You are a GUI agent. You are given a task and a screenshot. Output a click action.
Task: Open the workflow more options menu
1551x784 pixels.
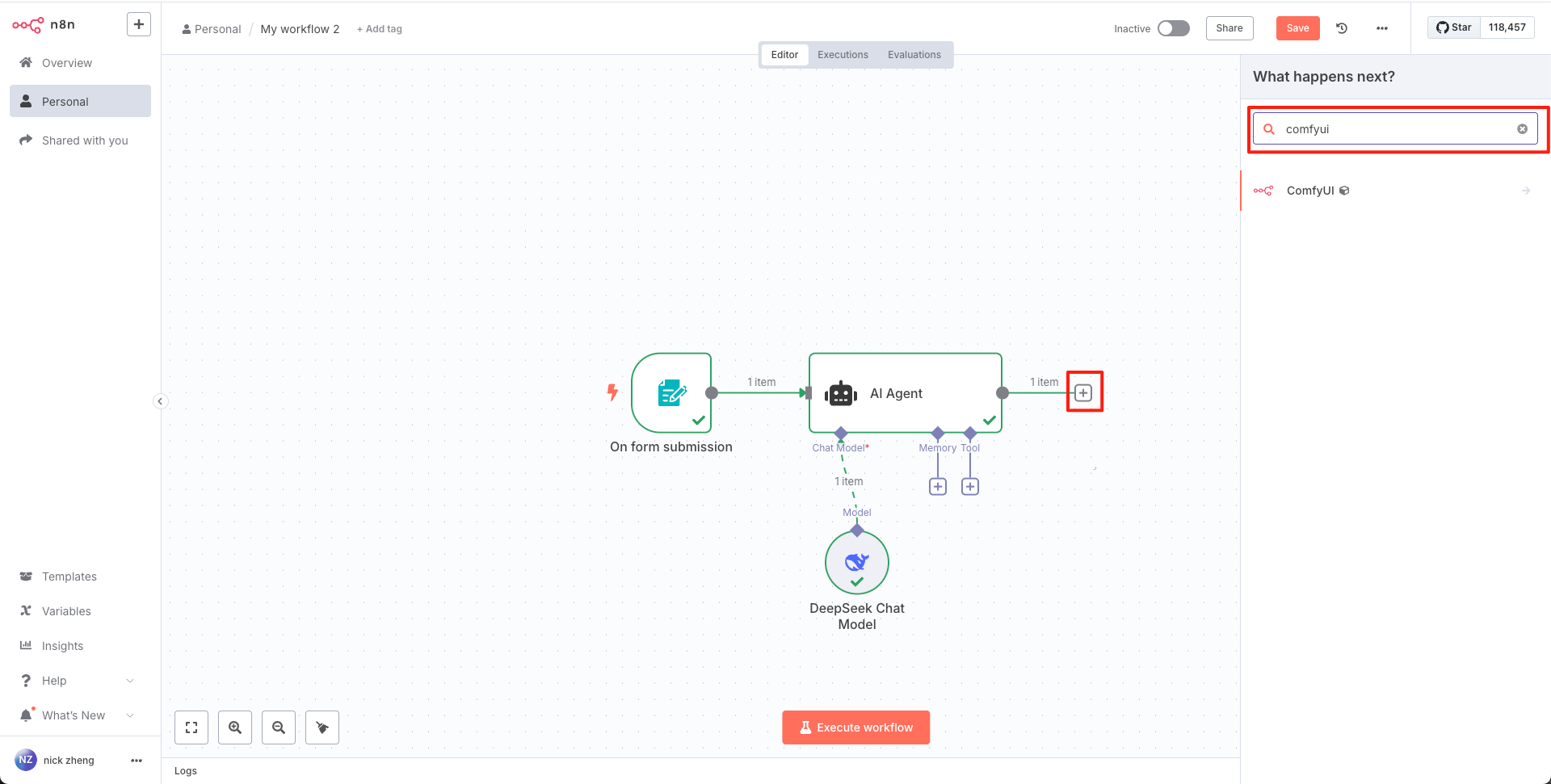click(1382, 28)
